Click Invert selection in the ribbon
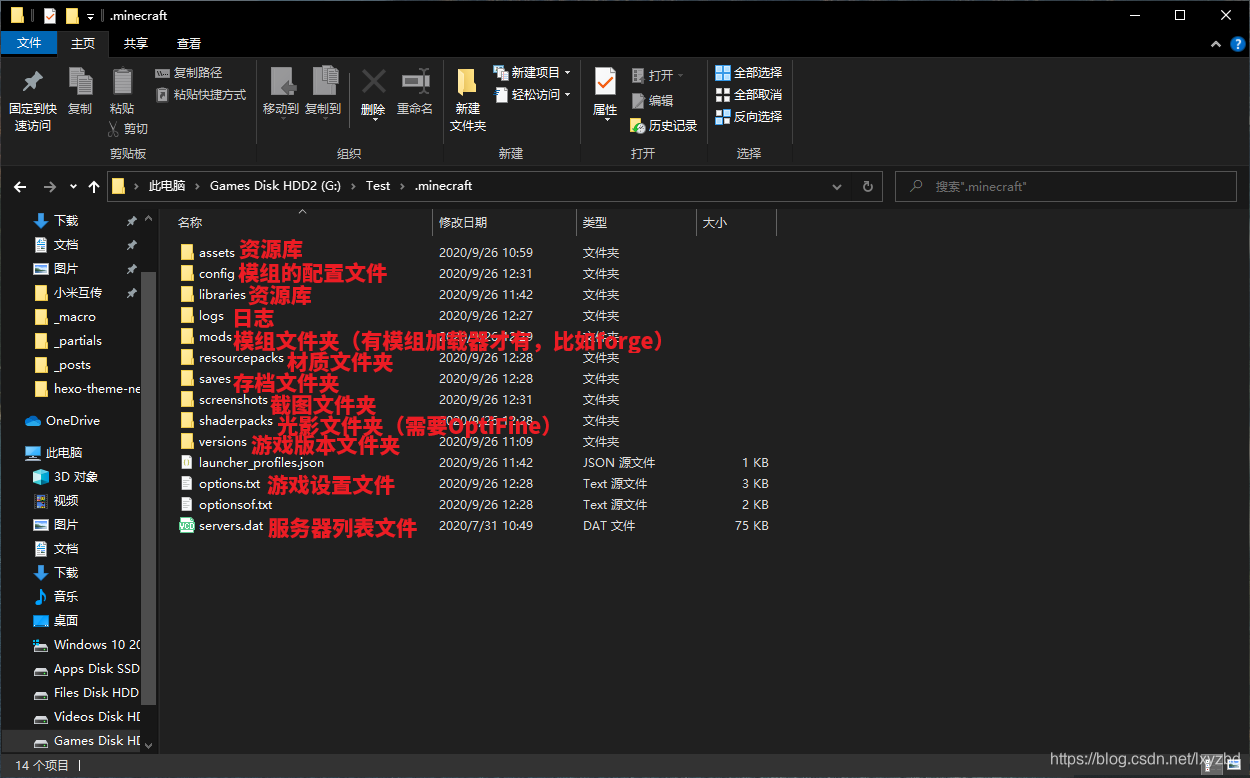The image size is (1250, 778). [749, 117]
